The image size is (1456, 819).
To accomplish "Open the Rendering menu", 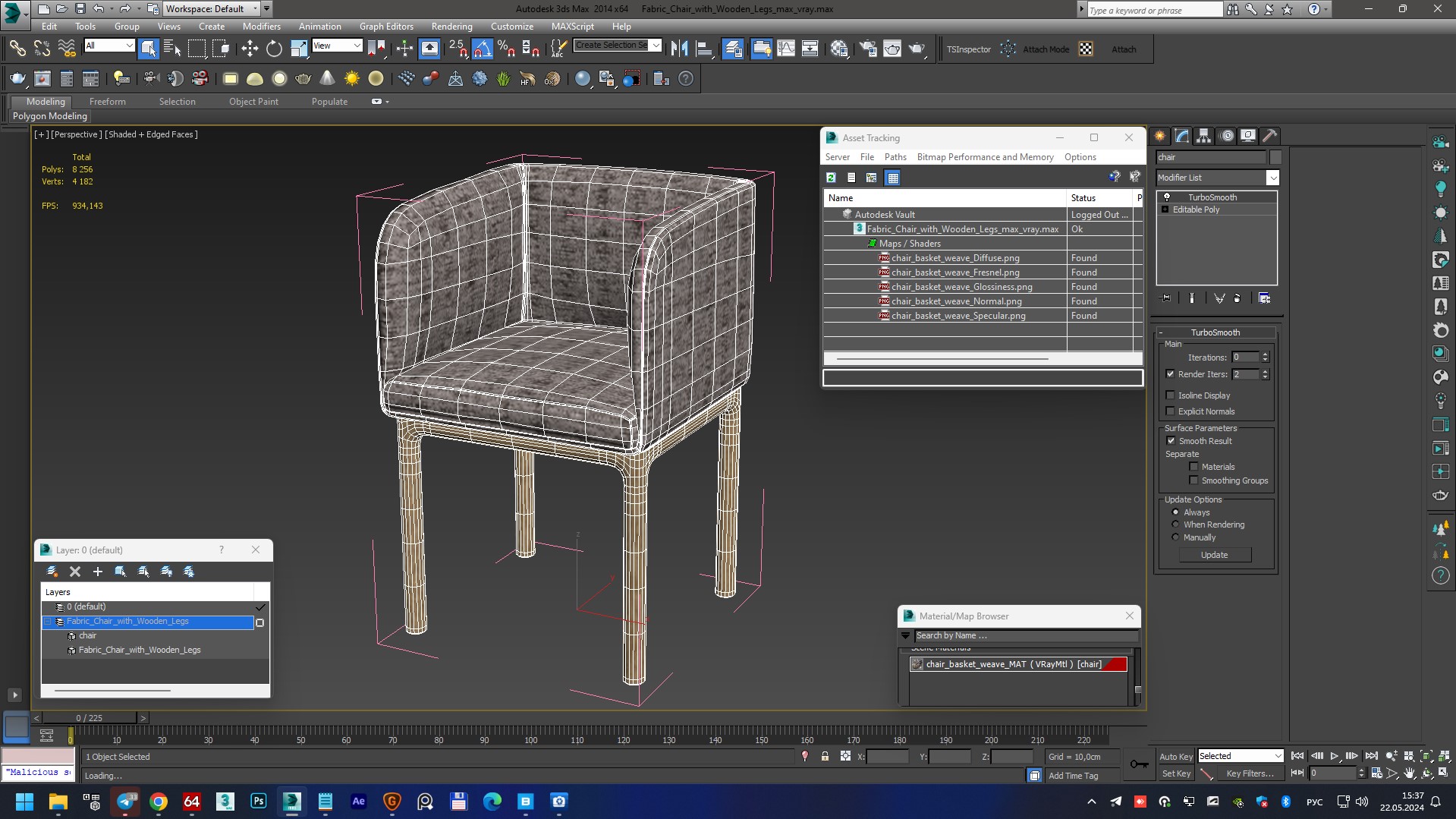I will click(451, 27).
